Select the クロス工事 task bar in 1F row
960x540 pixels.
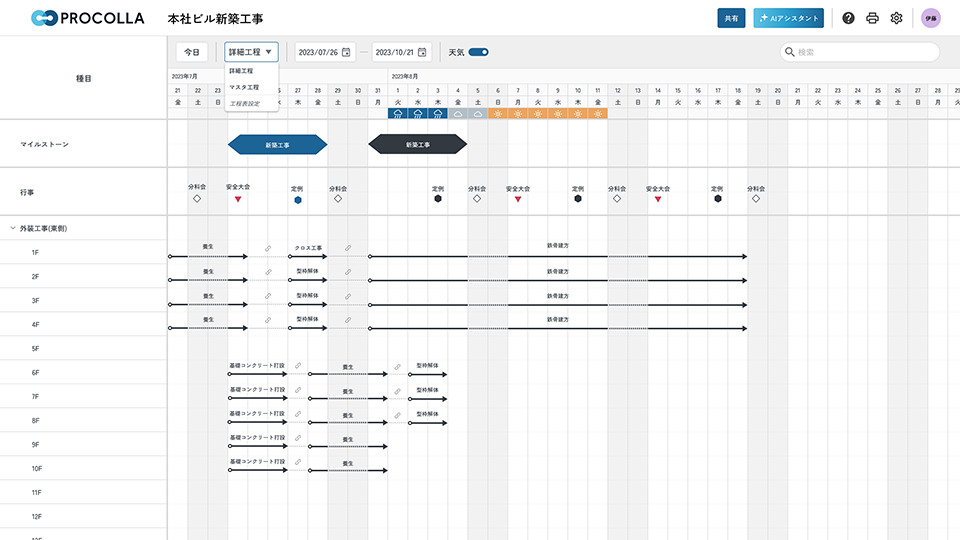309,256
